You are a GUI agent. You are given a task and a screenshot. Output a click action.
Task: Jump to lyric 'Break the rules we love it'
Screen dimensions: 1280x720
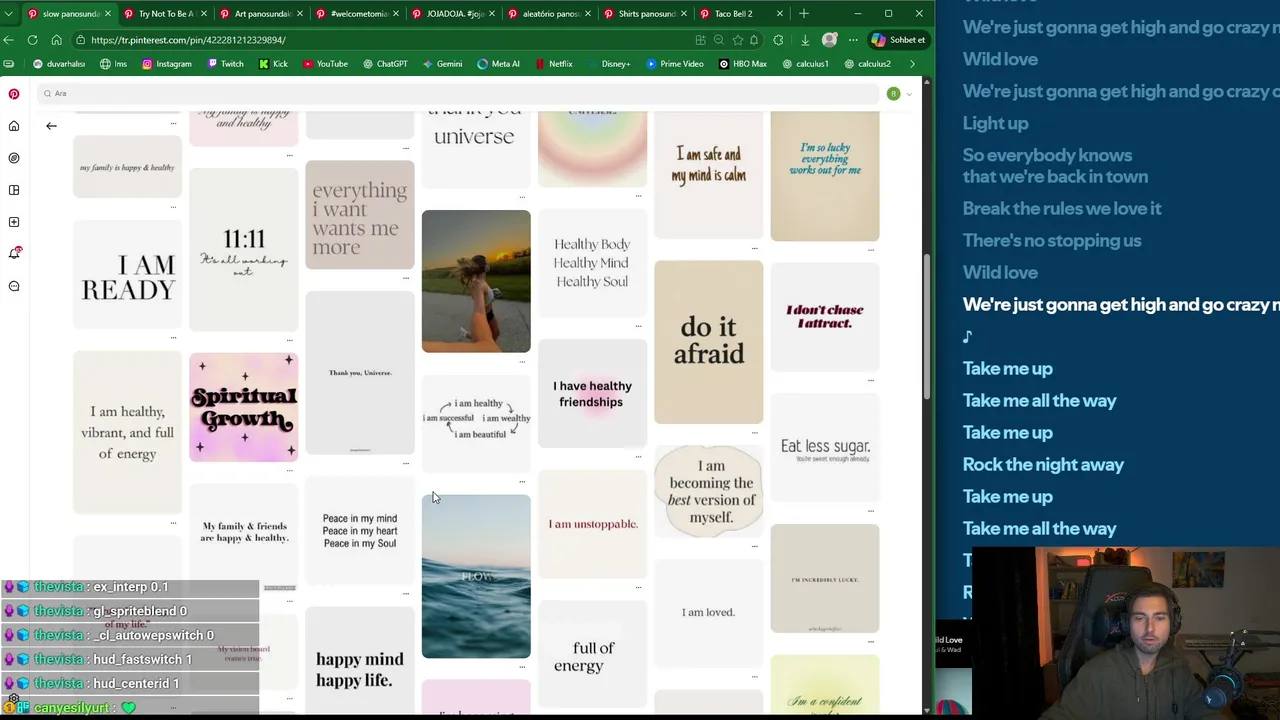click(1062, 208)
